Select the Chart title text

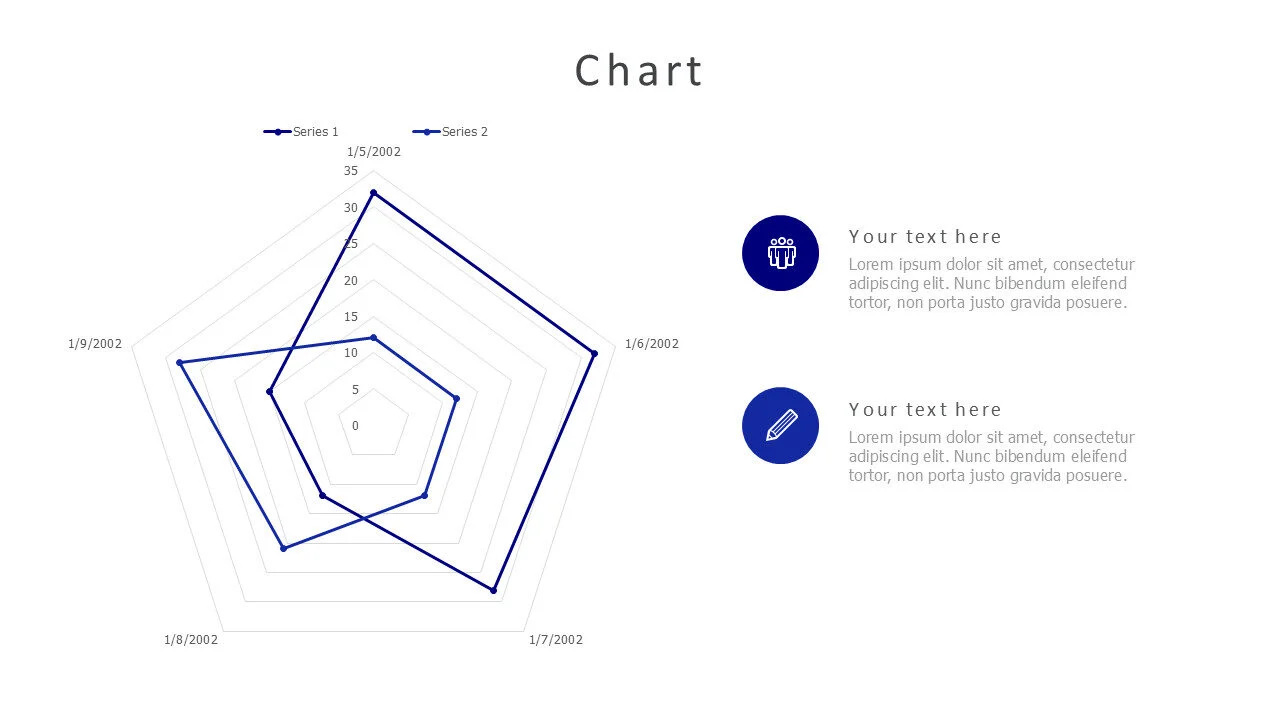click(639, 71)
